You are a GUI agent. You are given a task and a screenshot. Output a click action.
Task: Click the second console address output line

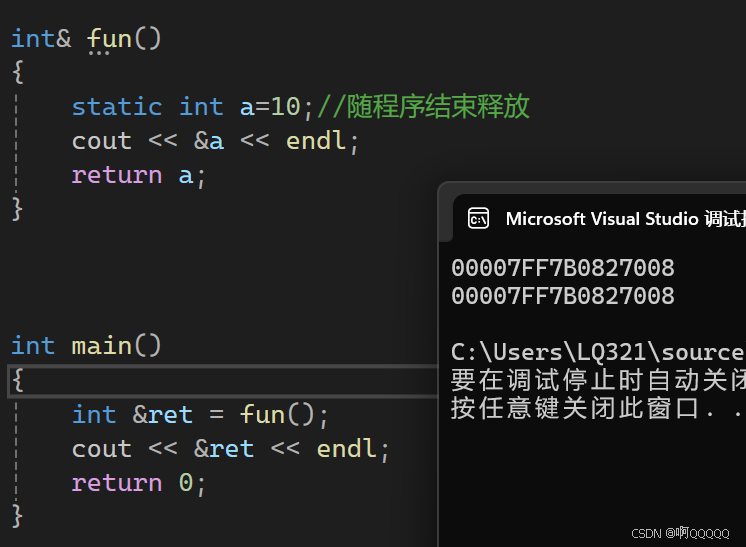562,296
